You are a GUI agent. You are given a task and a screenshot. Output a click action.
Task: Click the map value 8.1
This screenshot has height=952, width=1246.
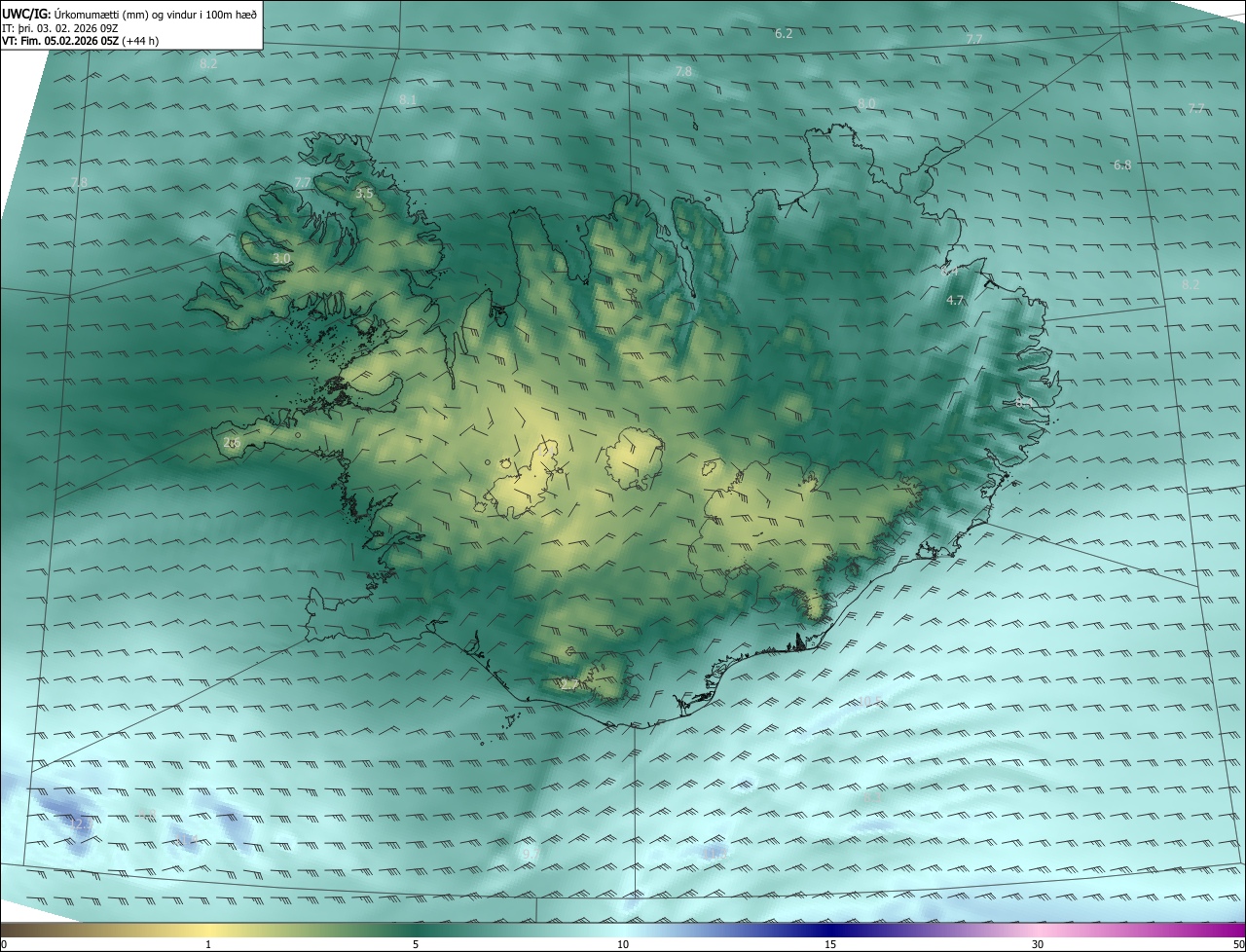(408, 100)
